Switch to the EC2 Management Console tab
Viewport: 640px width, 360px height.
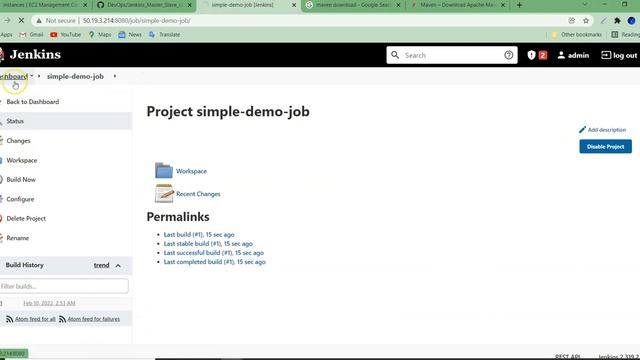pos(40,5)
